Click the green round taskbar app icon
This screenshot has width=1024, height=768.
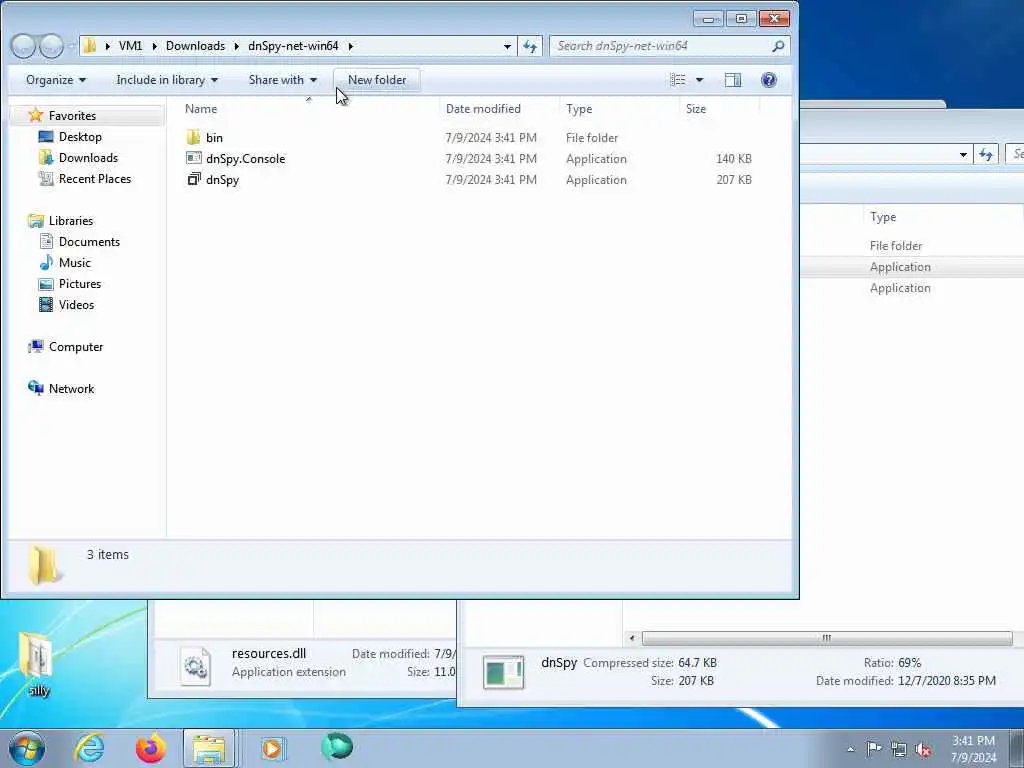coord(336,746)
